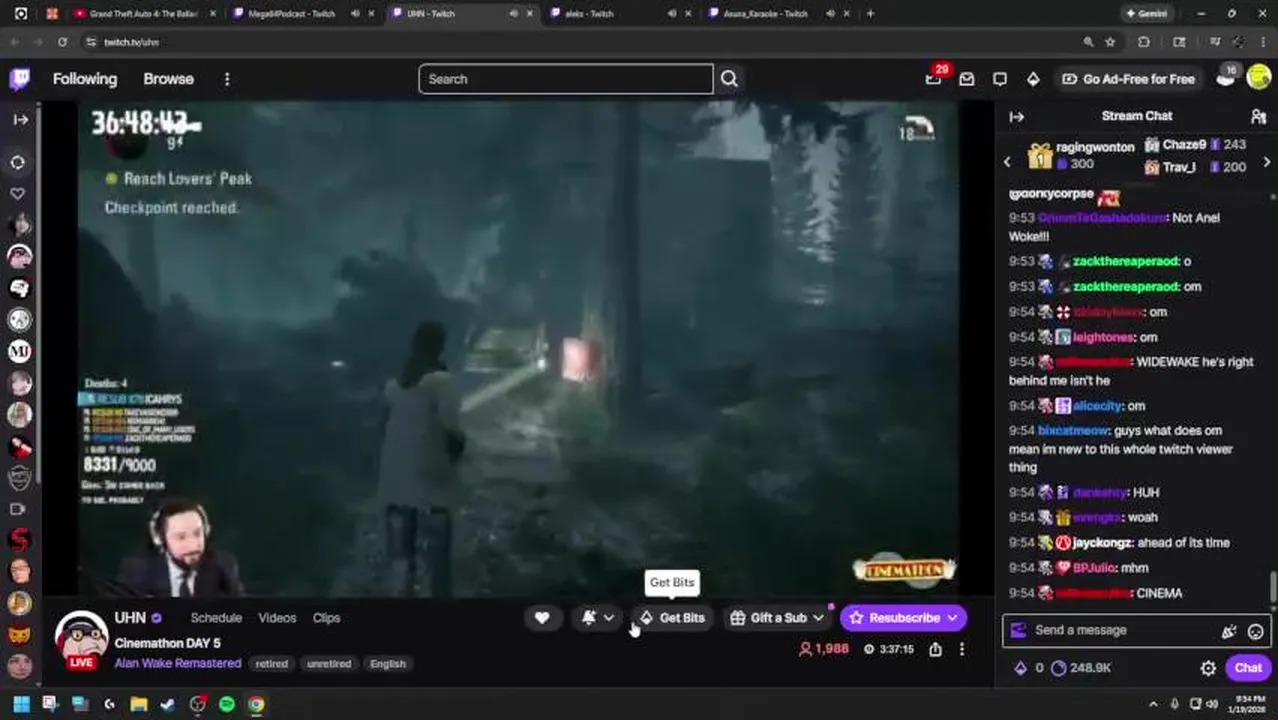The image size is (1278, 720).
Task: Open the channel Schedule tab
Action: 216,618
